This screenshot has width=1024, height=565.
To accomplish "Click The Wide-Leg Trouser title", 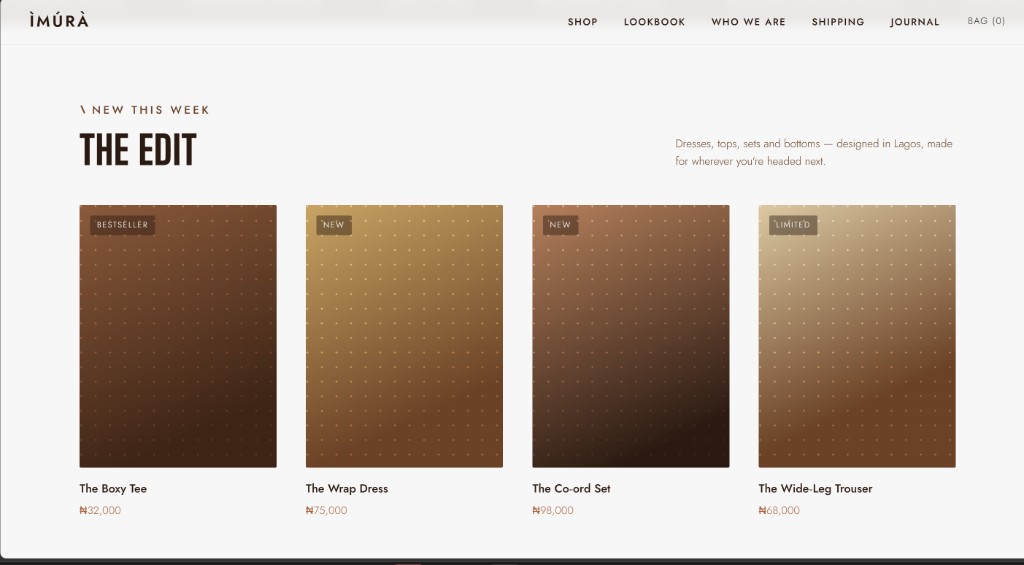I will [815, 489].
